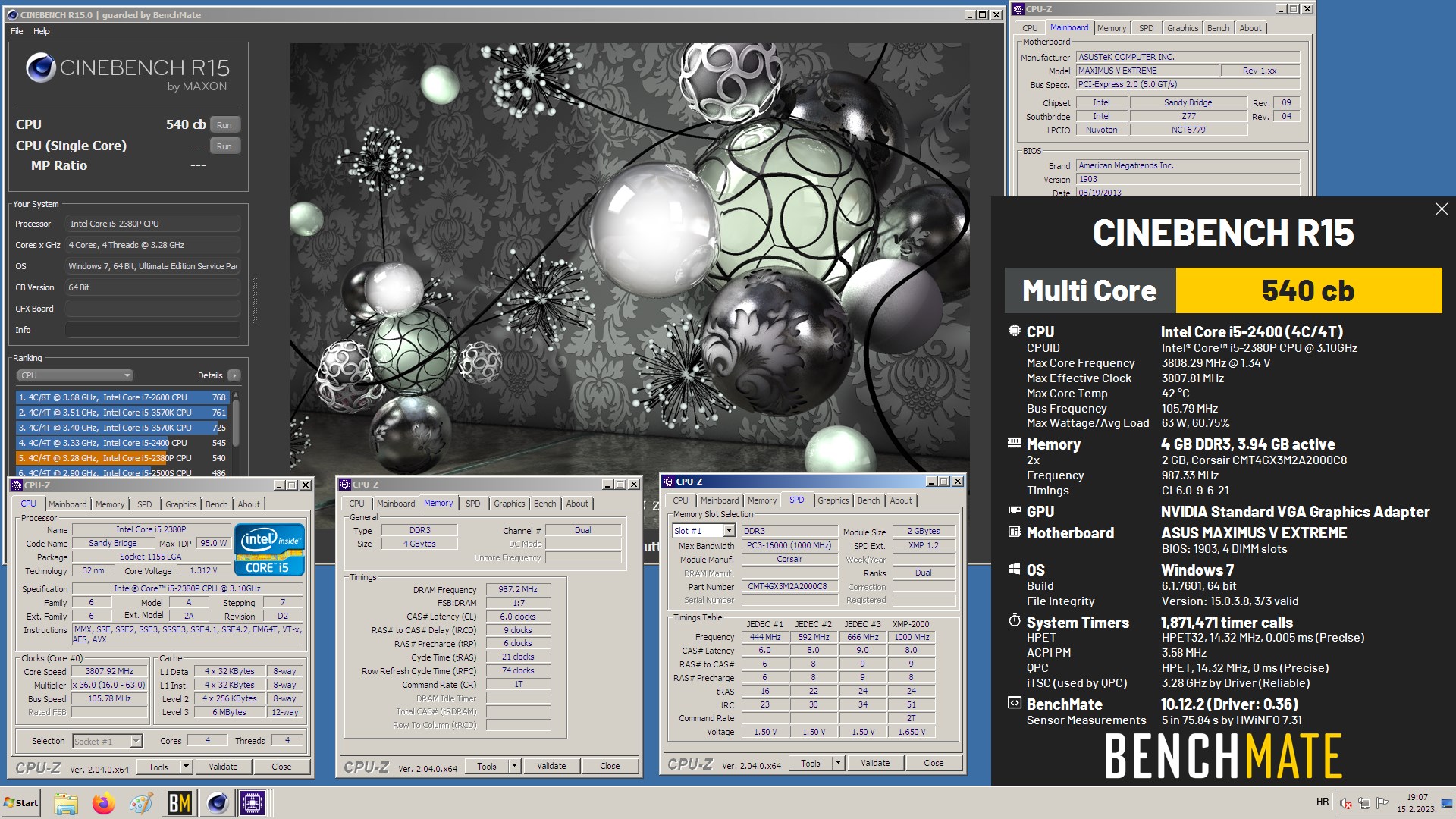Screen dimensions: 1456x819
Task: Expand Tools dropdown arrow in CPU-Z CPU window
Action: (x=186, y=767)
